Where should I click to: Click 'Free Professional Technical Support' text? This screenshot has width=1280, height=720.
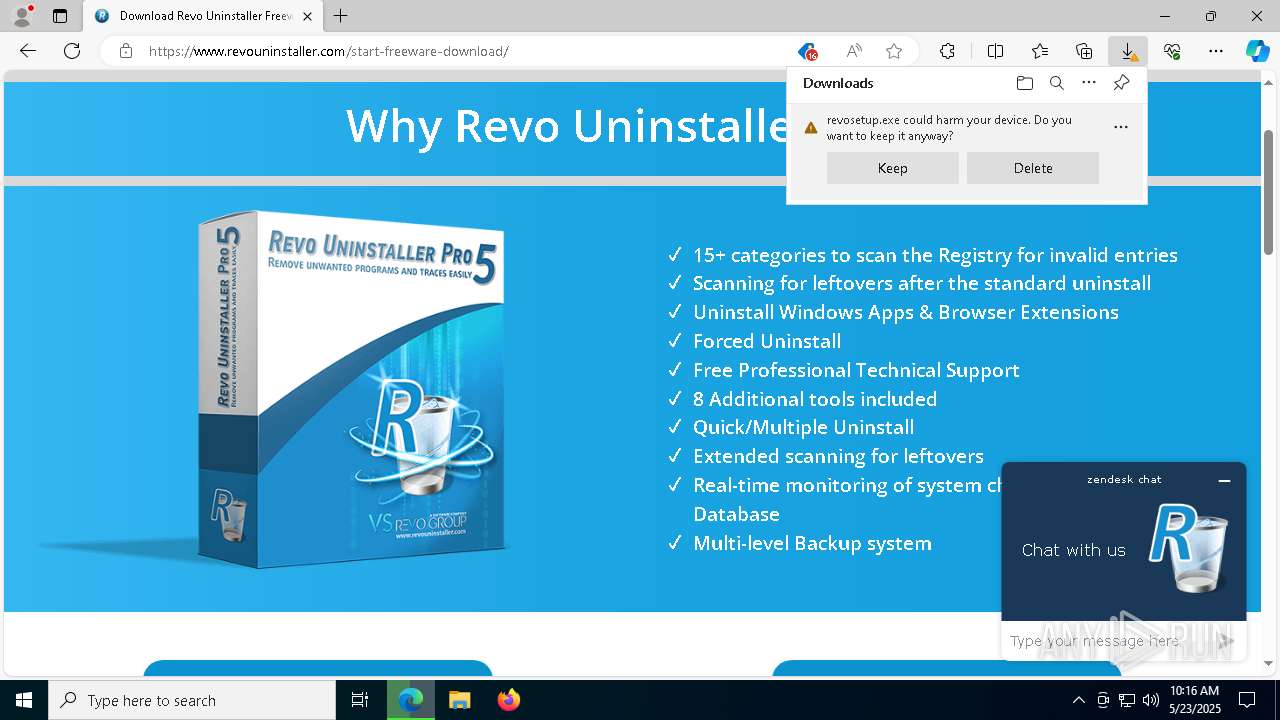point(856,370)
